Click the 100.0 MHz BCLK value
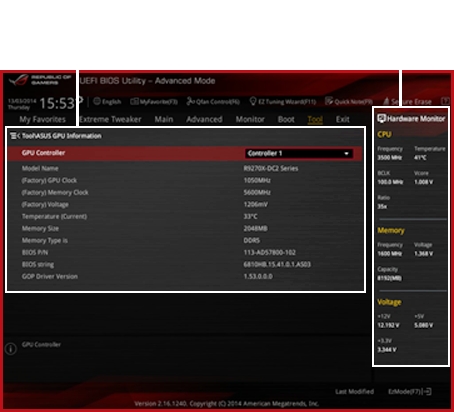Screen dimensions: 454x412 (390, 182)
